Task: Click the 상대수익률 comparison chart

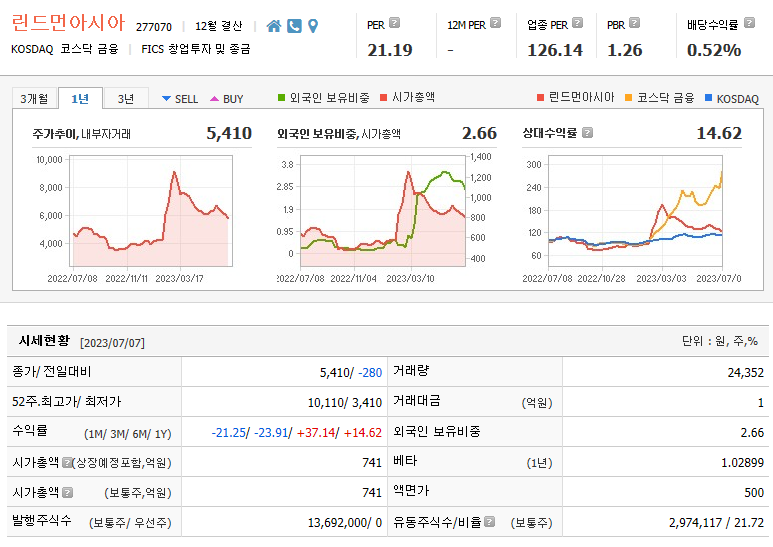Action: click(635, 211)
